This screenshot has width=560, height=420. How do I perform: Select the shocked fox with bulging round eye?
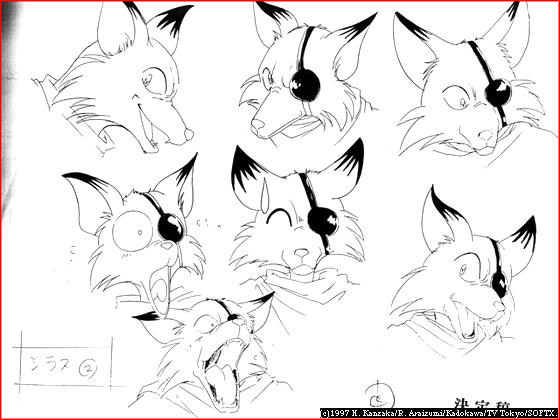[134, 234]
